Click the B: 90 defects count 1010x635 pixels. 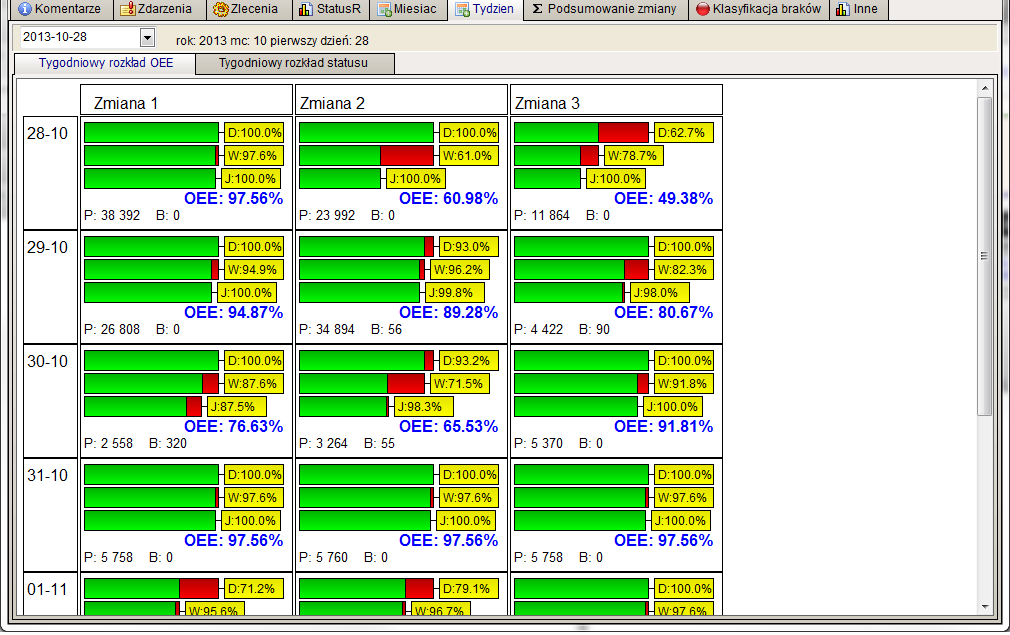coord(595,330)
